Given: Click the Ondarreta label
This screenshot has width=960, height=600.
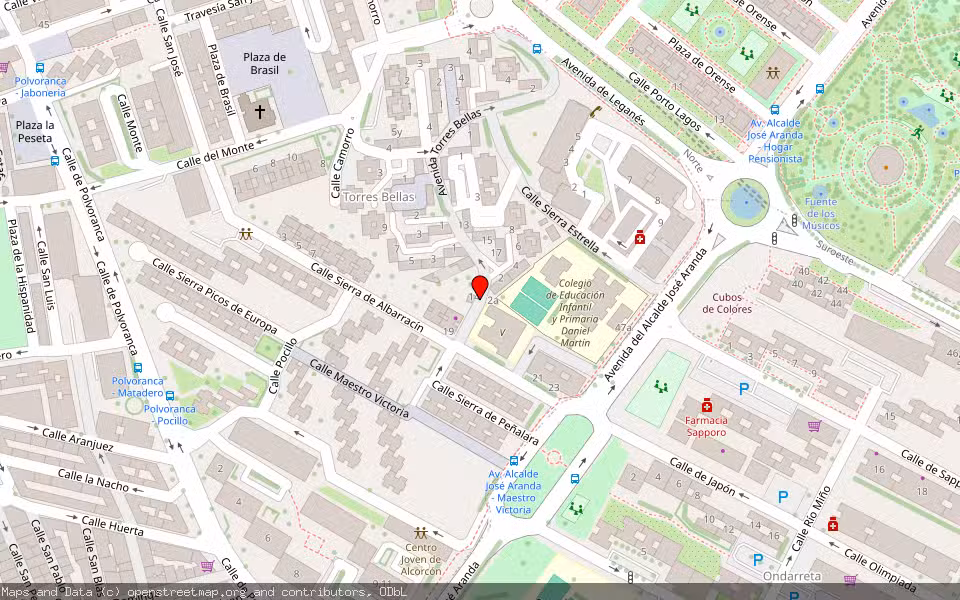Looking at the screenshot, I should coord(792,576).
